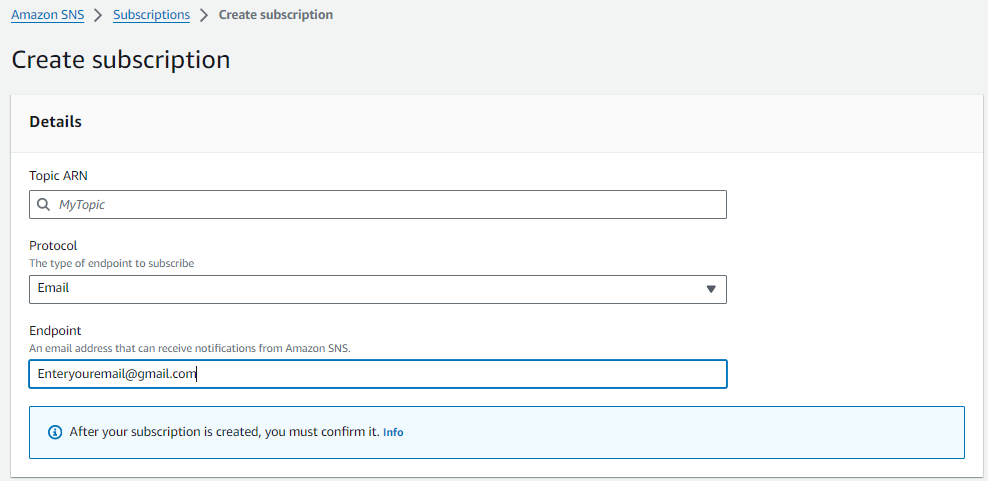Screen dimensions: 988x481
Task: Click the 'Create subscription' page title
Action: pos(121,60)
